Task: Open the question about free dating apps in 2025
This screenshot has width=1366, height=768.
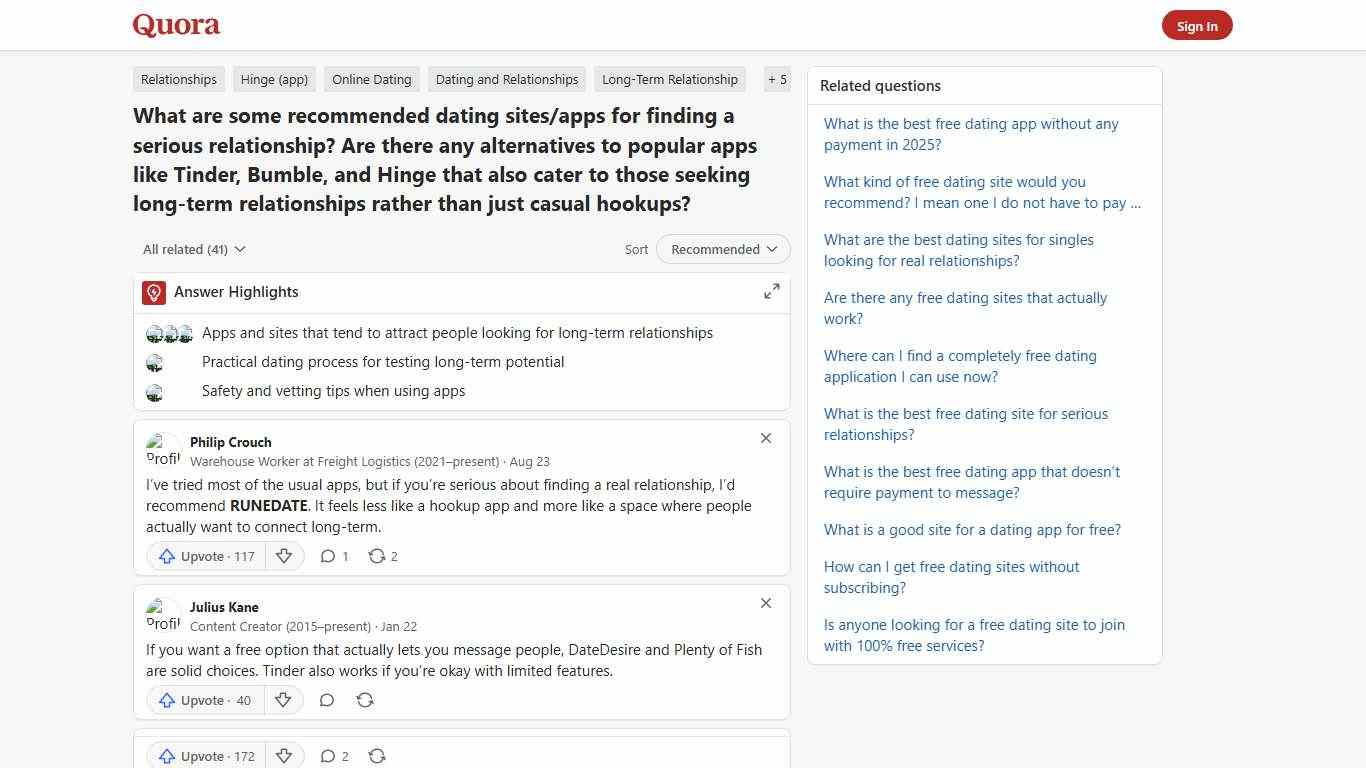Action: pyautogui.click(x=970, y=134)
